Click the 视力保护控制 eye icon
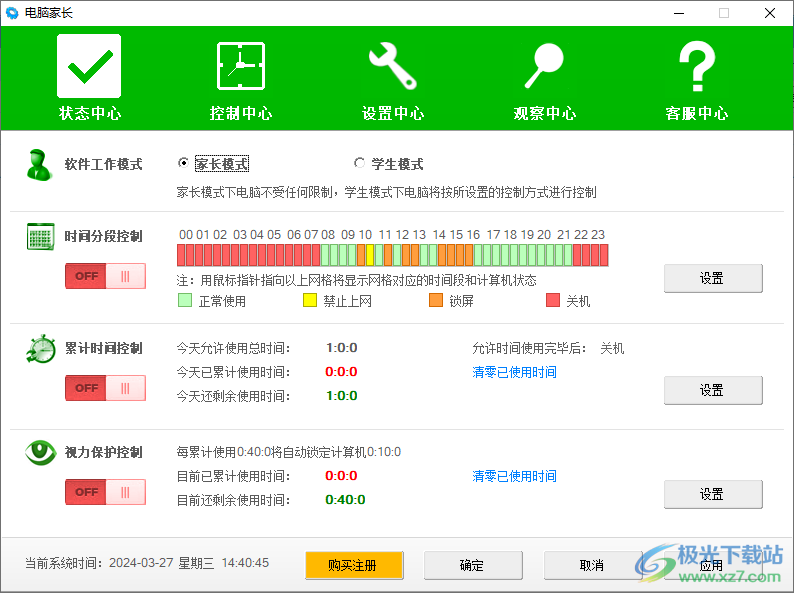The image size is (794, 593). (40, 453)
